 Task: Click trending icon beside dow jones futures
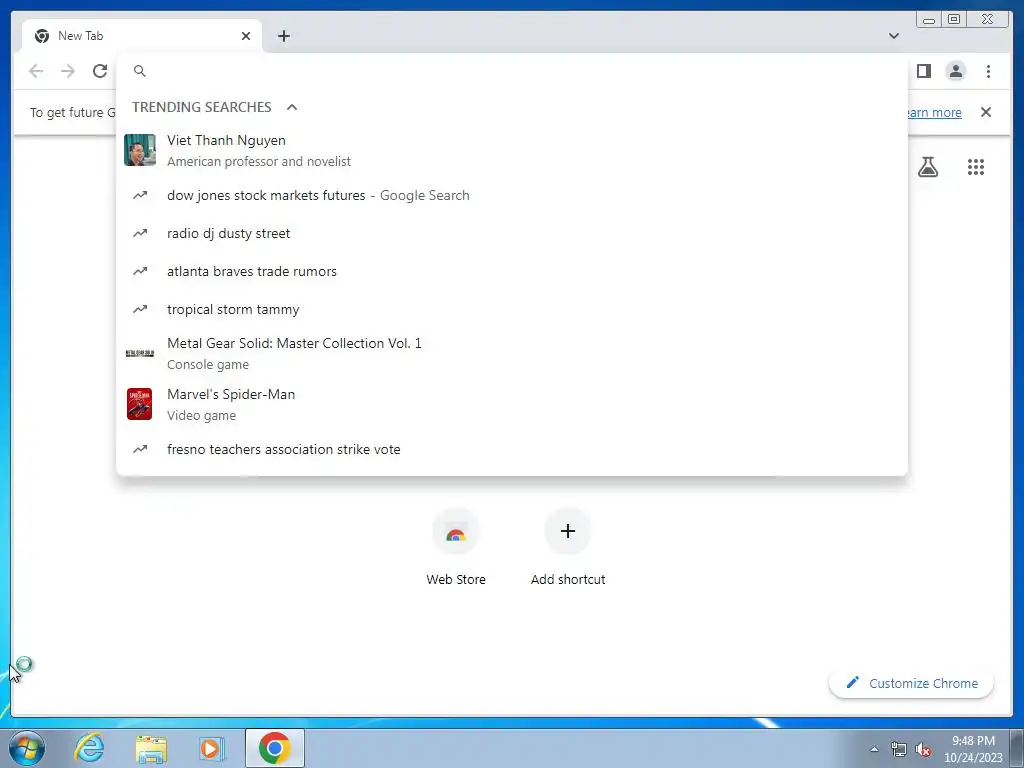140,195
